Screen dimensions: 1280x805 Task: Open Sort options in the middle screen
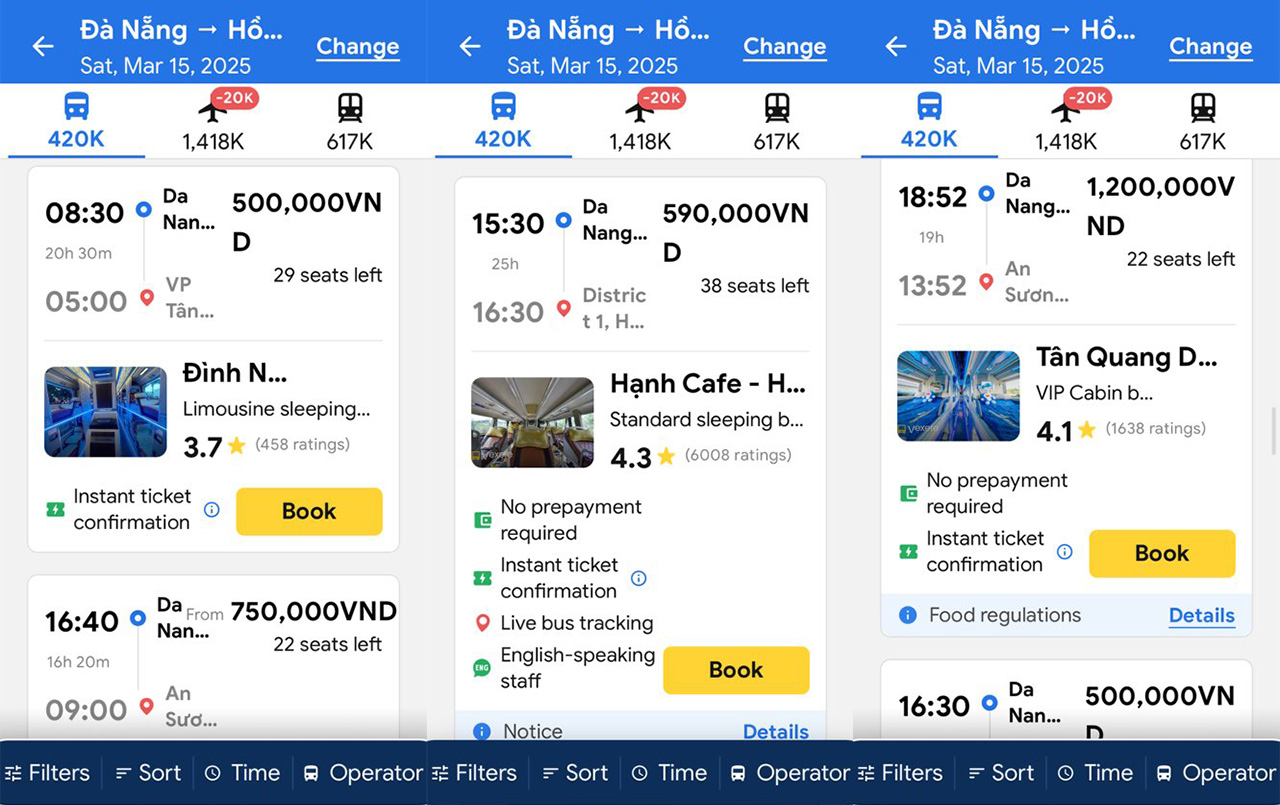[x=574, y=773]
